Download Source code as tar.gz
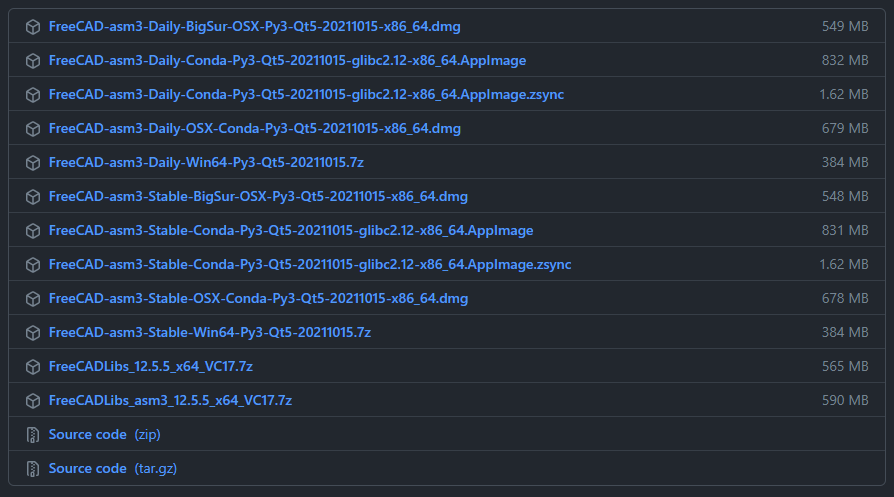The image size is (894, 497). (x=112, y=468)
